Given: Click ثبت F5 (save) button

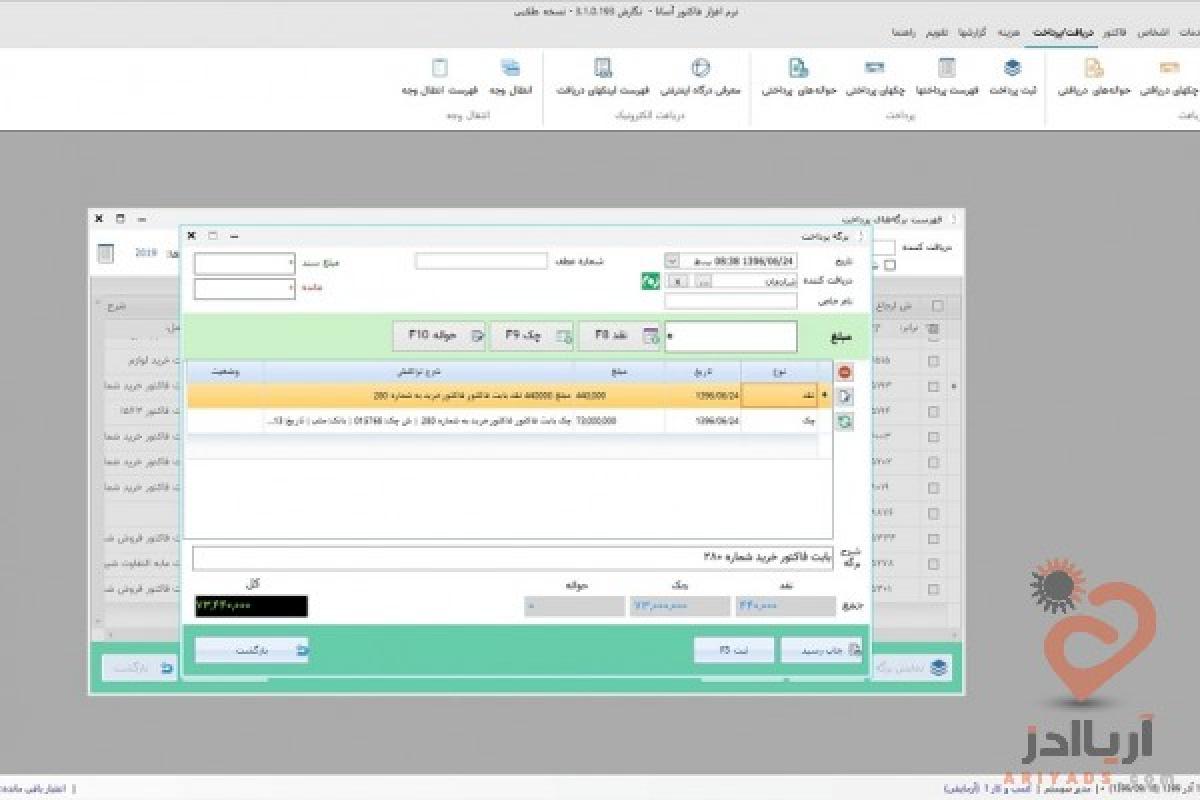Looking at the screenshot, I should click(734, 650).
